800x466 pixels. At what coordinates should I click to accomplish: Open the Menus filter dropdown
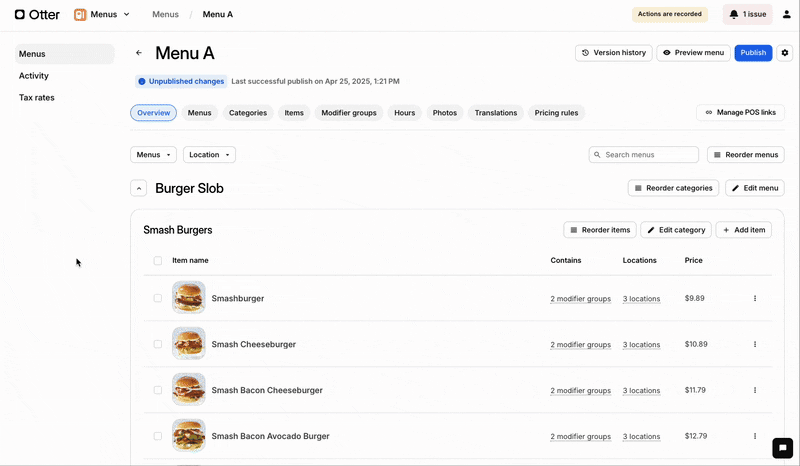pyautogui.click(x=153, y=155)
